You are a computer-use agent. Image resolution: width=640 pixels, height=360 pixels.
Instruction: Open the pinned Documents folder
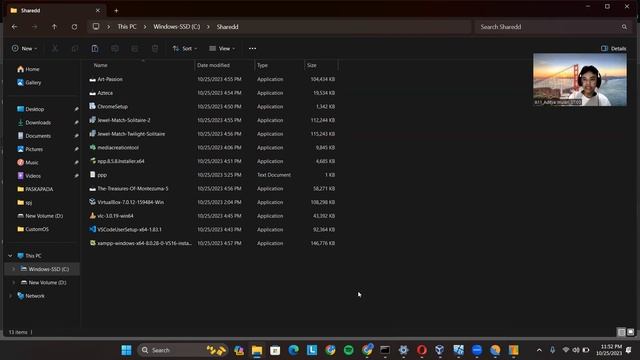(x=38, y=136)
